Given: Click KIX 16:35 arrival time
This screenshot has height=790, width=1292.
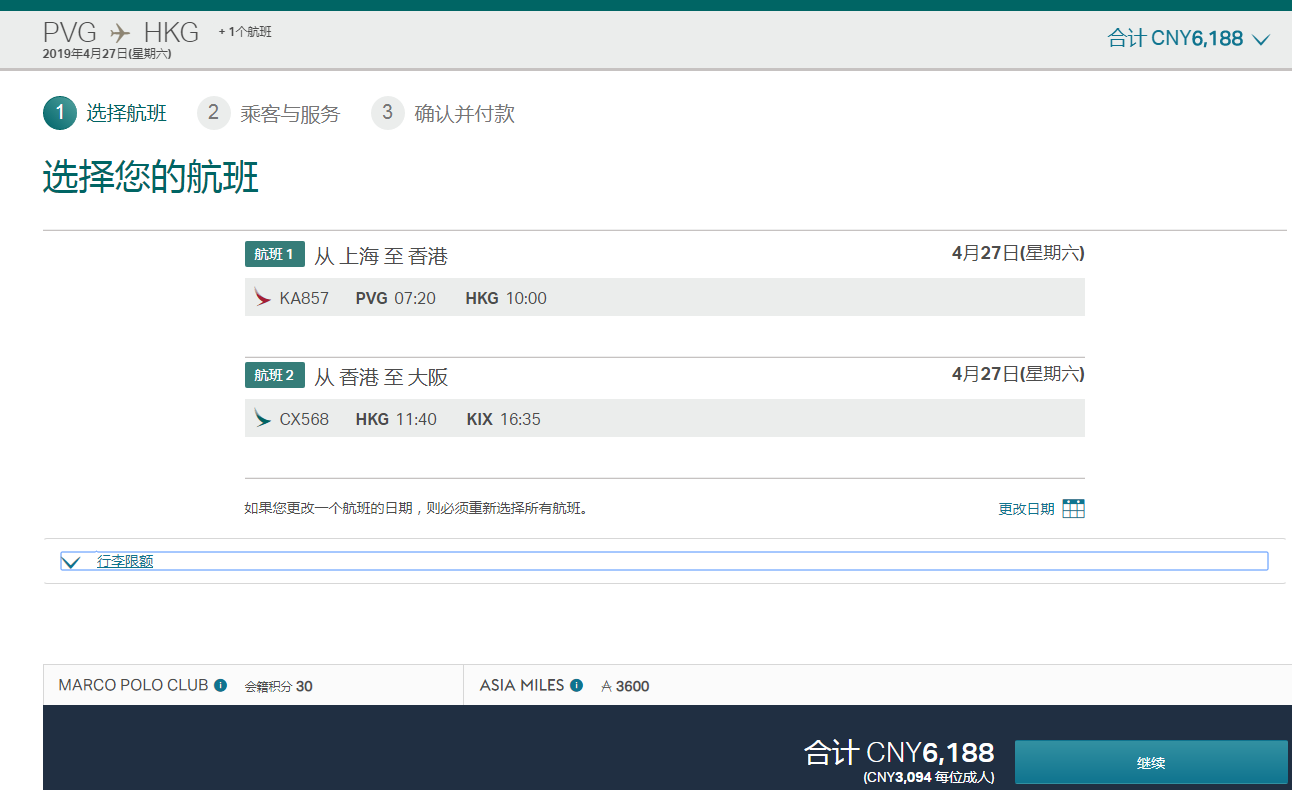Looking at the screenshot, I should coord(504,419).
